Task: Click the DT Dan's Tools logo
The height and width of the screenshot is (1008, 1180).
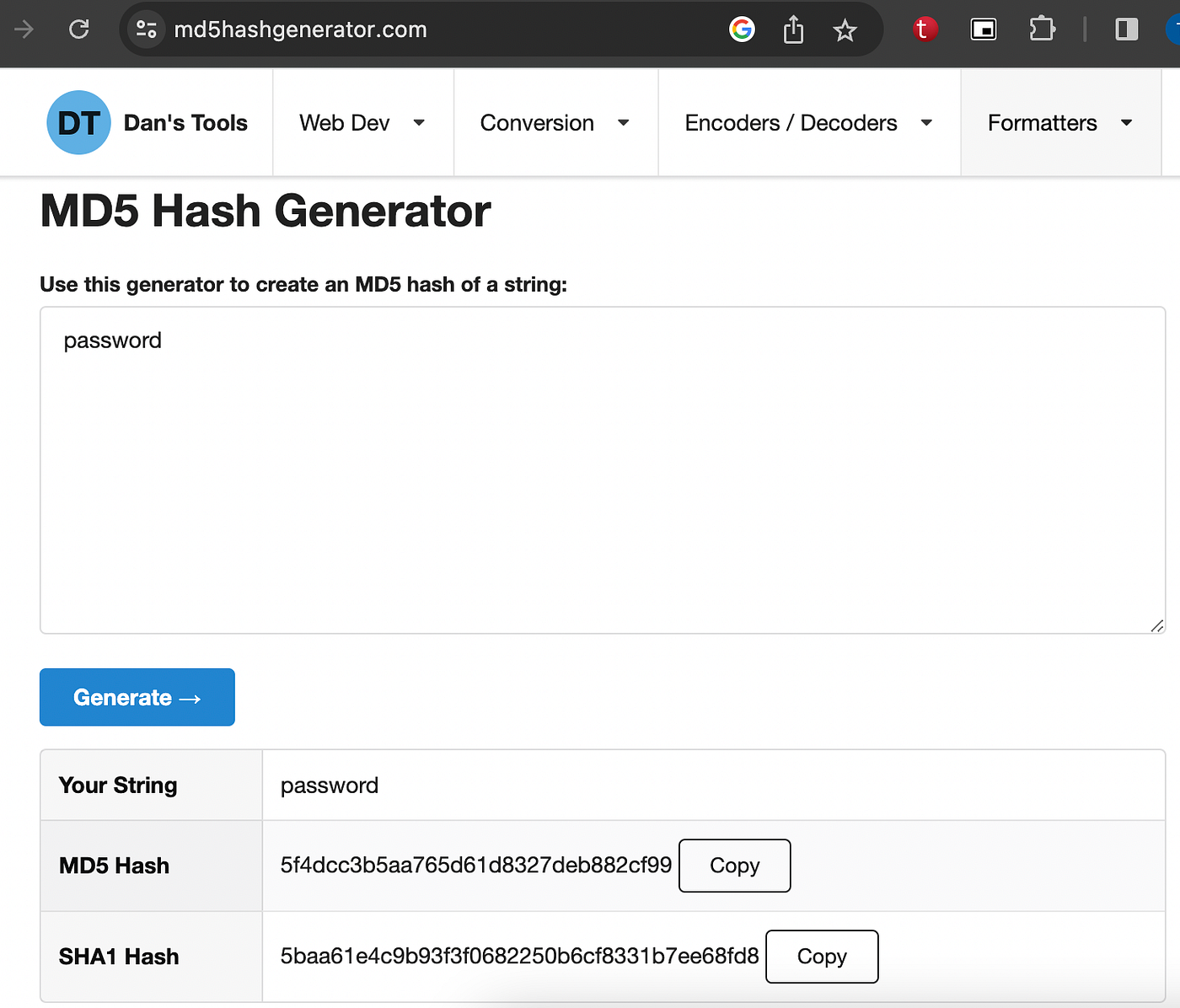Action: coord(78,123)
